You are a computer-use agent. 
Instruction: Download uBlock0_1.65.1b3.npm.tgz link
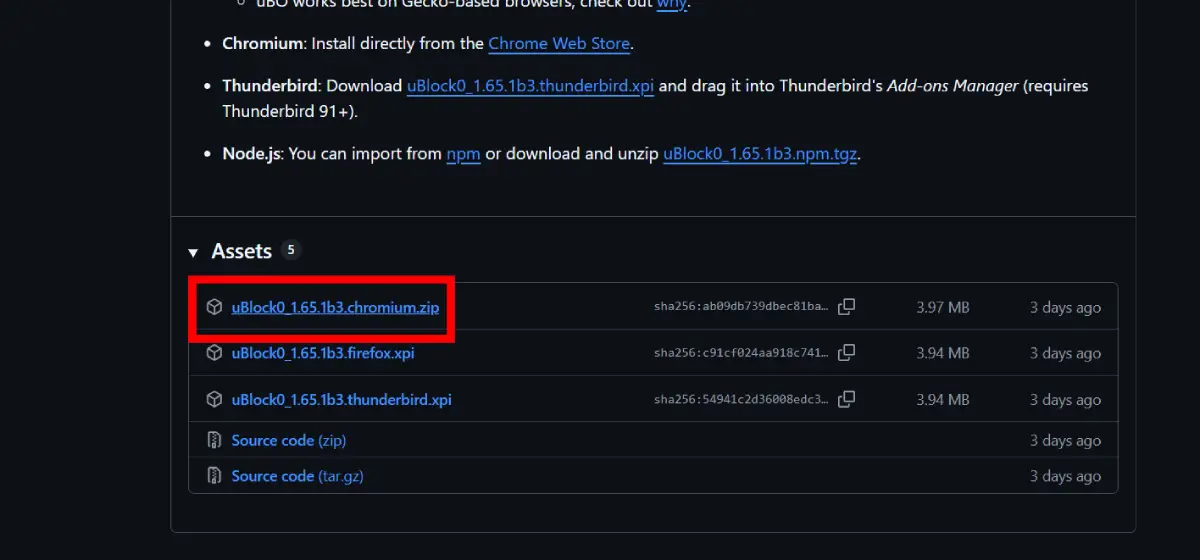(x=760, y=154)
